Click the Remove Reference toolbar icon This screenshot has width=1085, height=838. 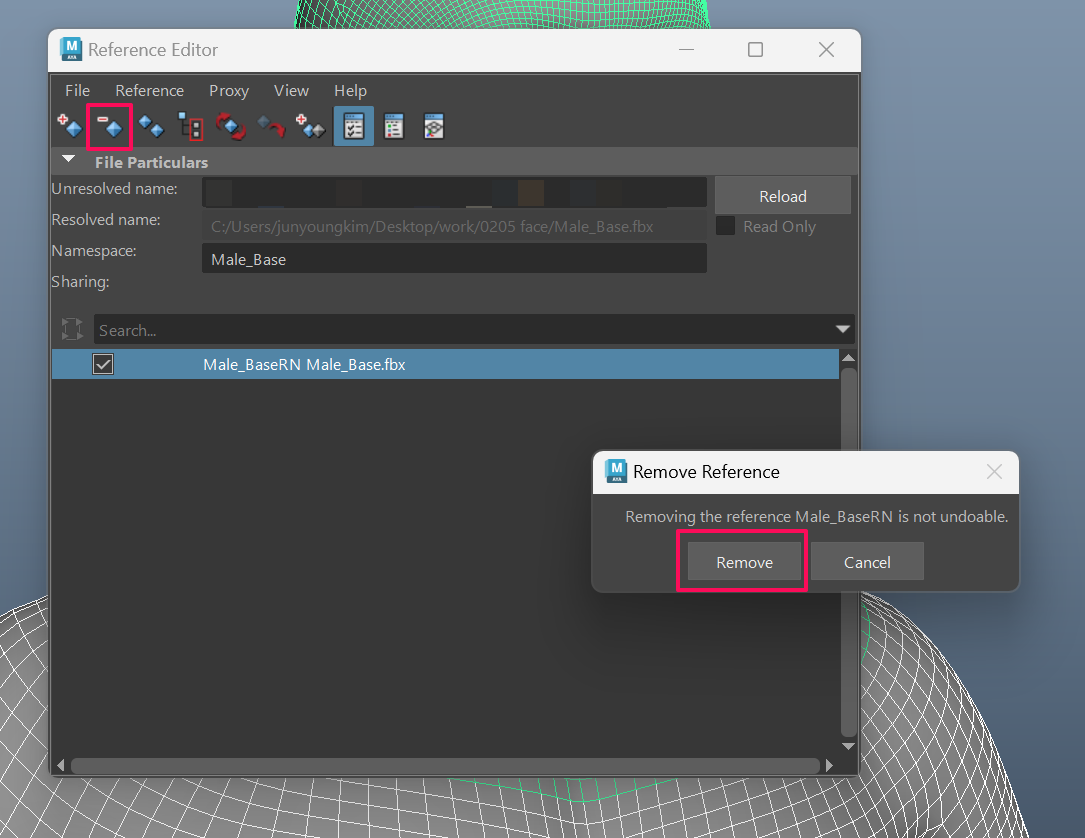[x=109, y=126]
